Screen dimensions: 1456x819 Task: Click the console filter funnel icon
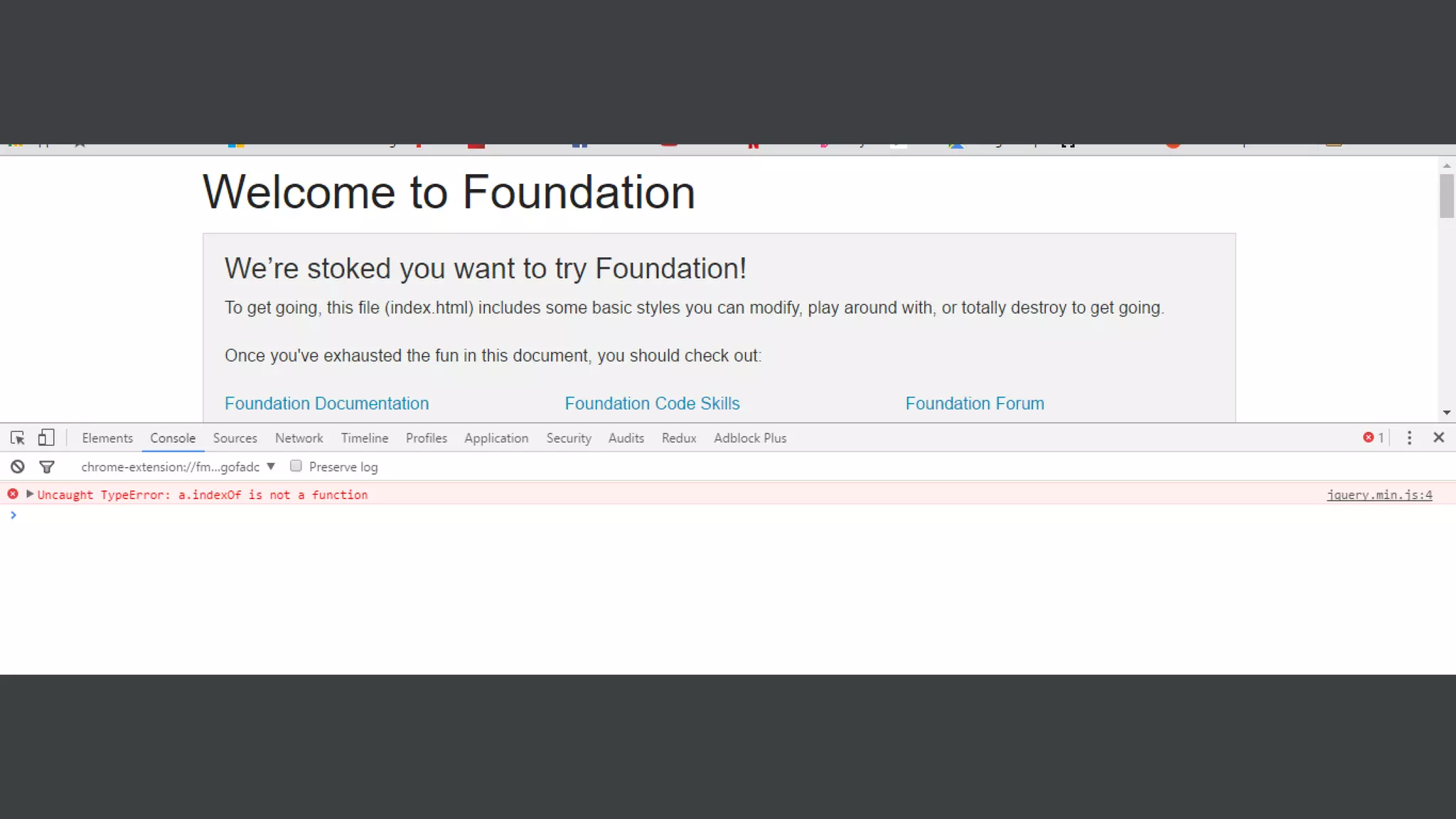pos(47,467)
